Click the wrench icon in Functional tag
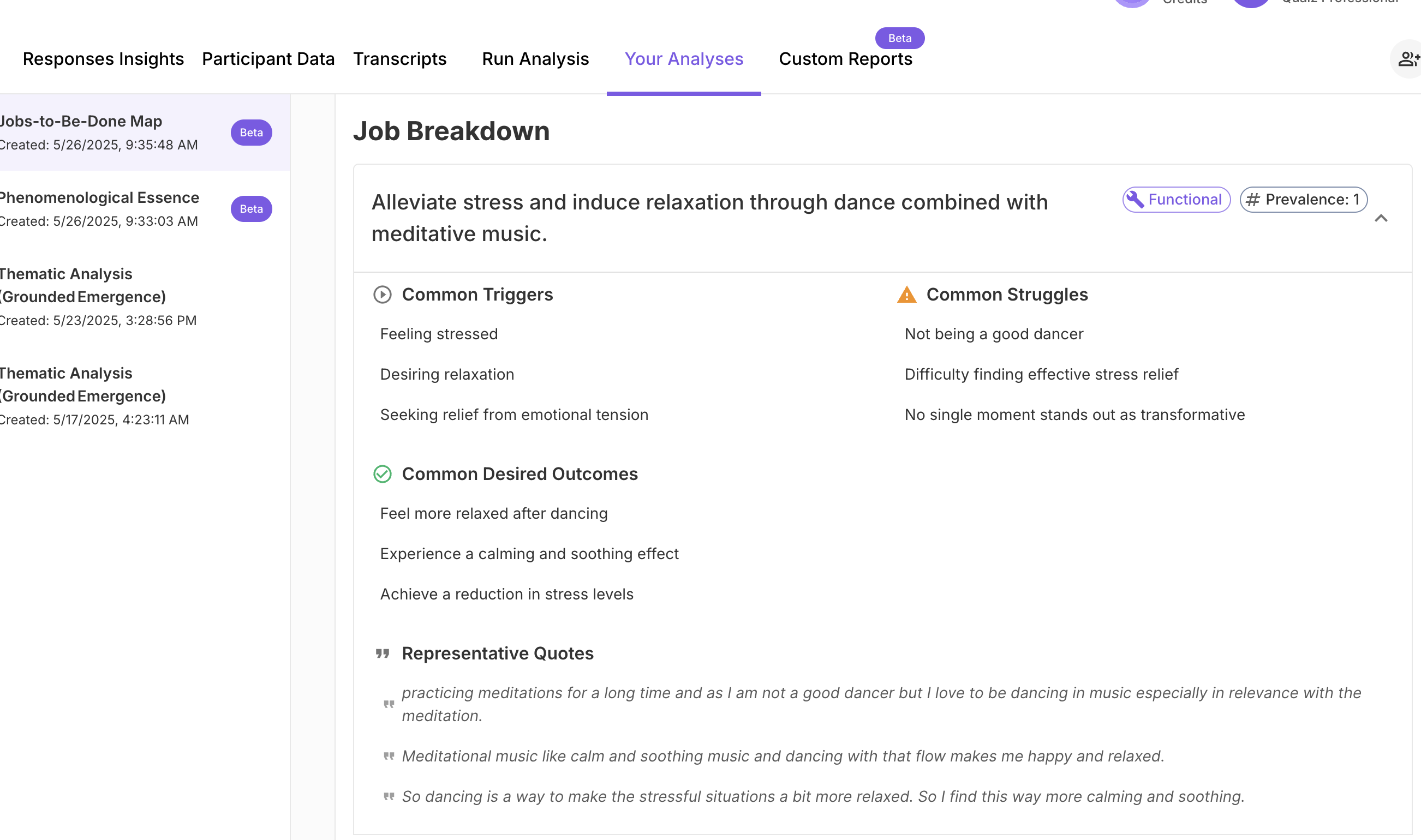The width and height of the screenshot is (1421, 840). point(1135,200)
